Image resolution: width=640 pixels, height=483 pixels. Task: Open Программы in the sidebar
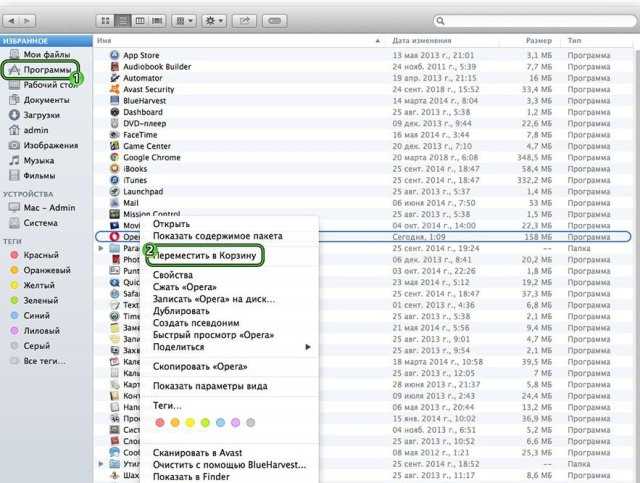45,70
